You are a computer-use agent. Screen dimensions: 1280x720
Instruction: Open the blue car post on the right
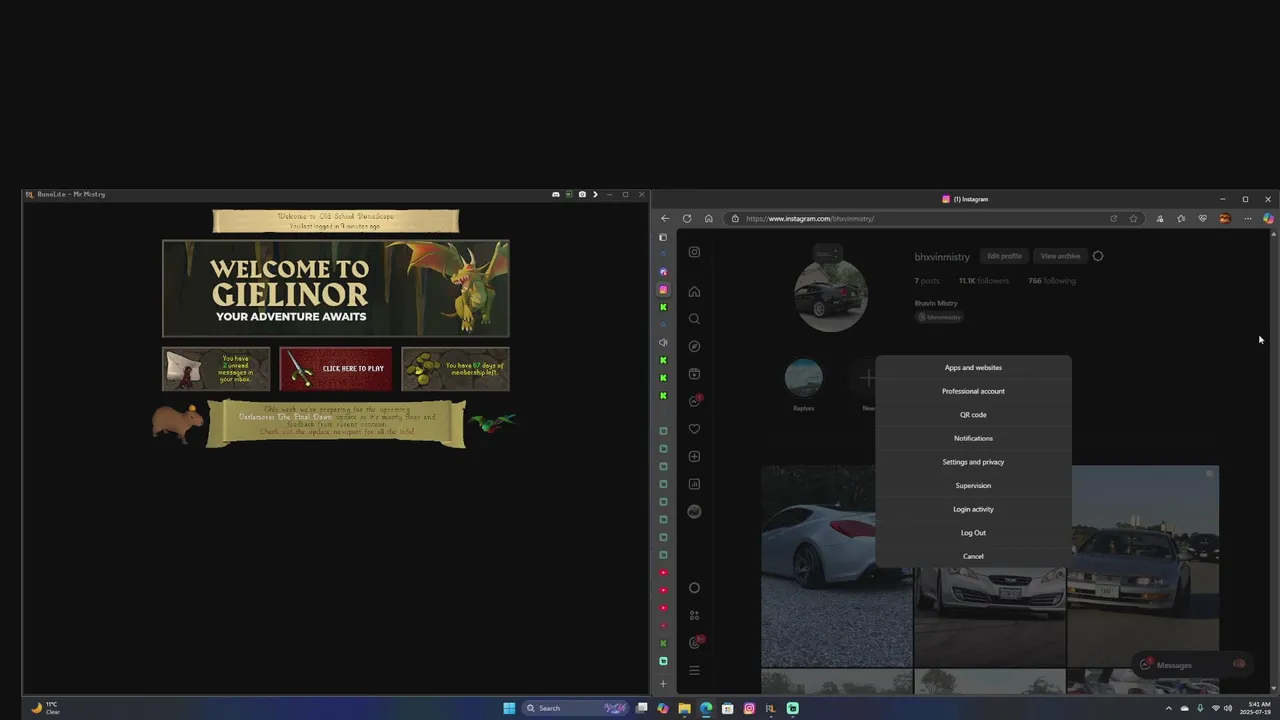click(1143, 566)
